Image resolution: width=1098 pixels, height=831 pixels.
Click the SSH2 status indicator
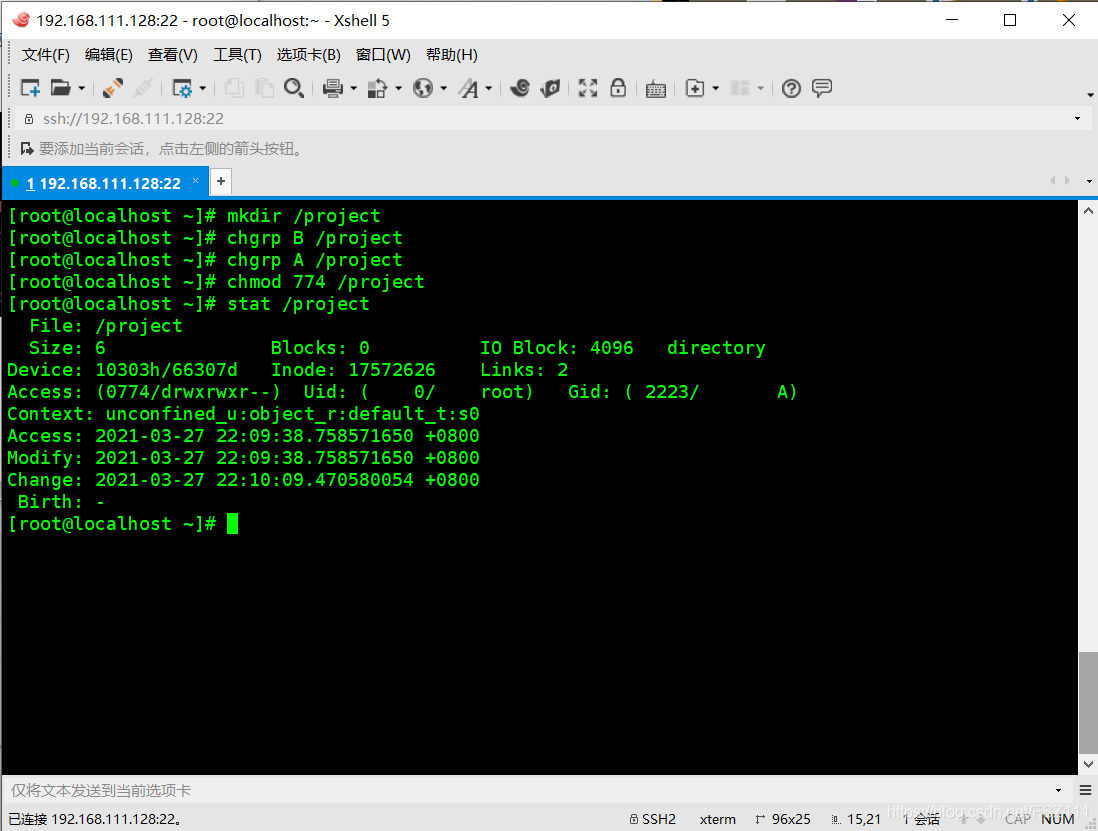coord(653,819)
